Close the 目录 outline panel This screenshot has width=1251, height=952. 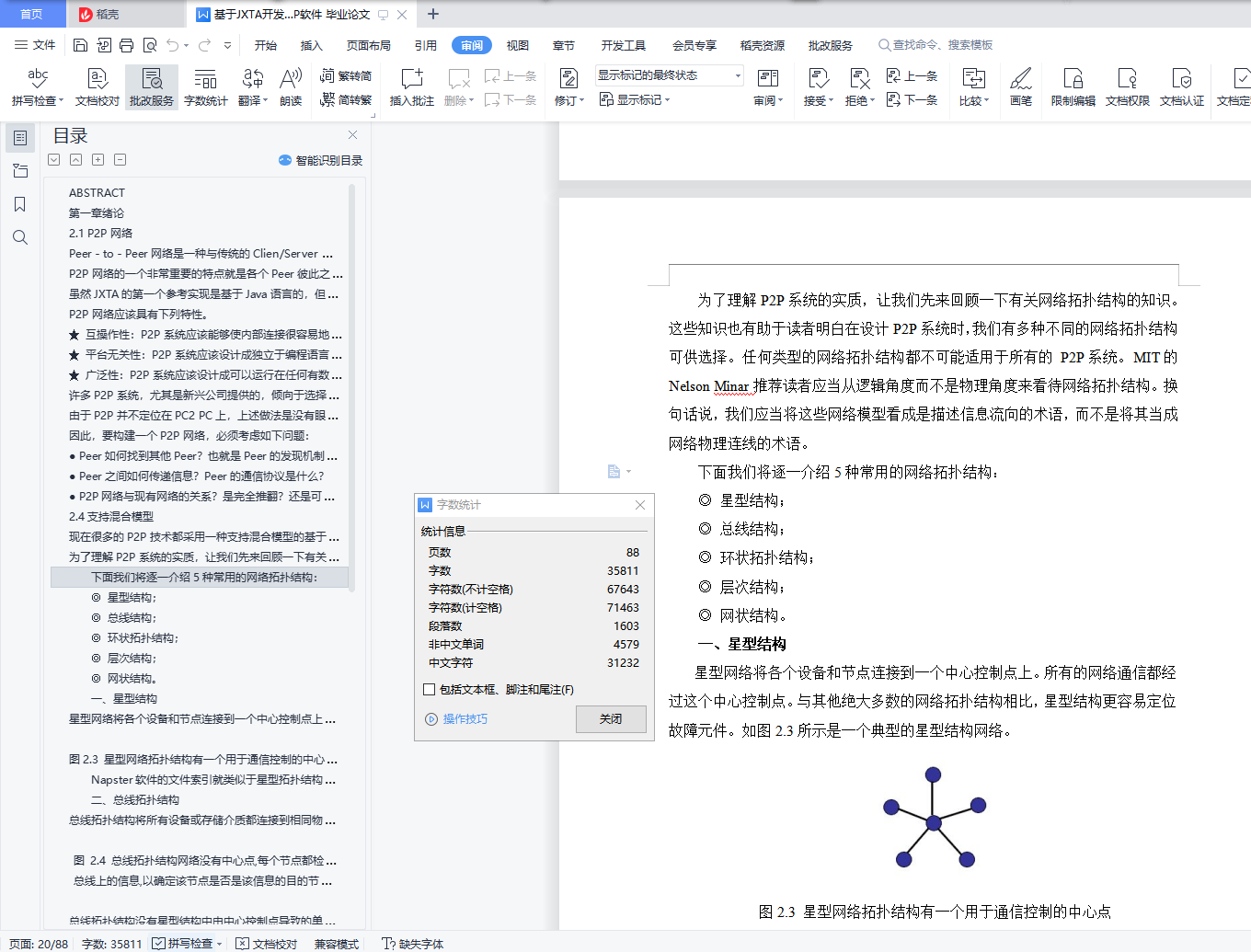352,134
